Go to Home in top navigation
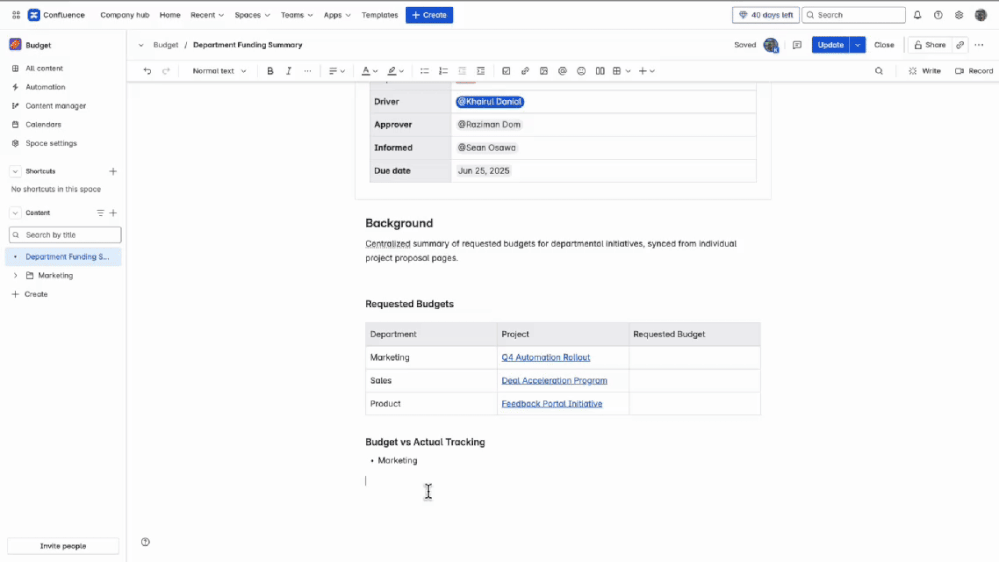Viewport: 999px width, 562px height. (170, 15)
